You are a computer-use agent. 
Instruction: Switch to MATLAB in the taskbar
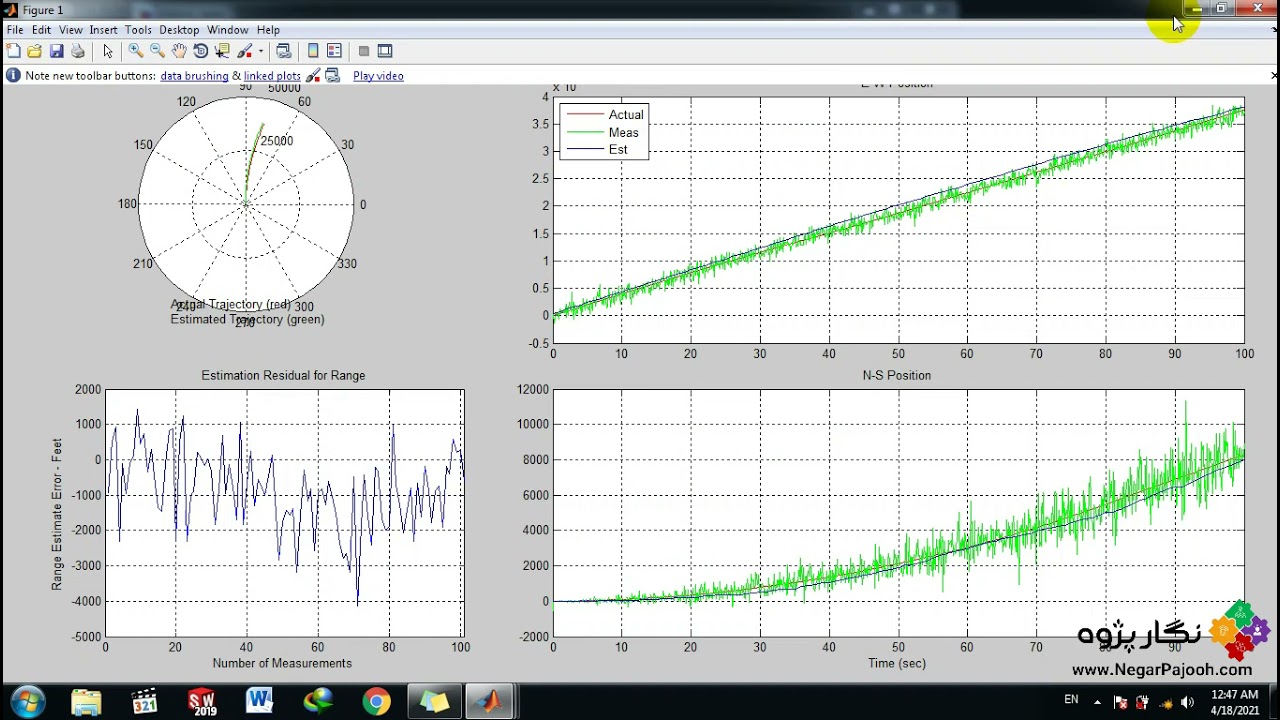pos(489,701)
